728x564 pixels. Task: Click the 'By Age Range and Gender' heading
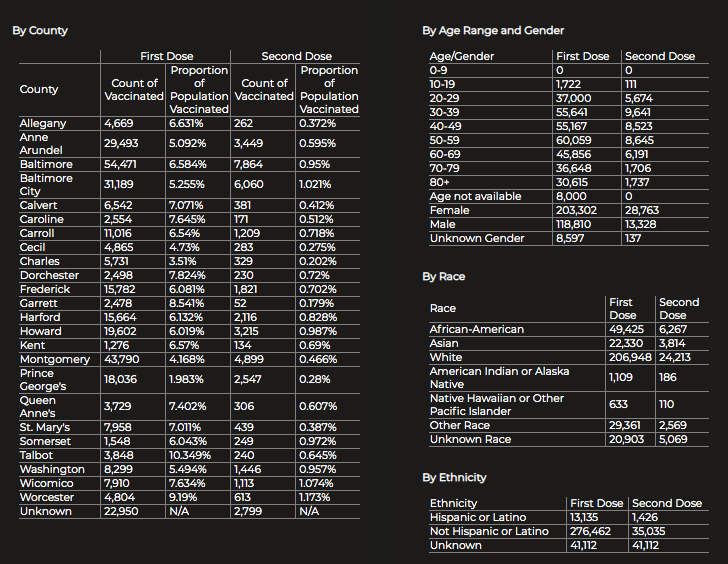tap(493, 31)
